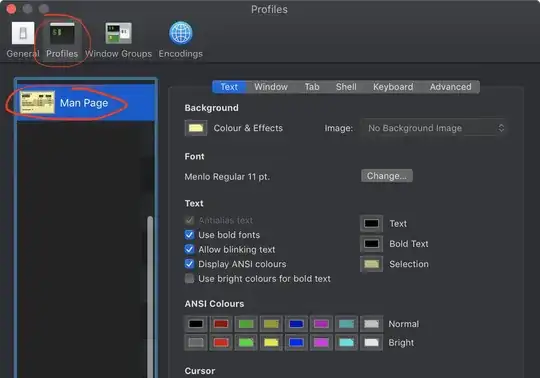The height and width of the screenshot is (378, 540).
Task: Switch to the Keyboard tab
Action: (393, 87)
